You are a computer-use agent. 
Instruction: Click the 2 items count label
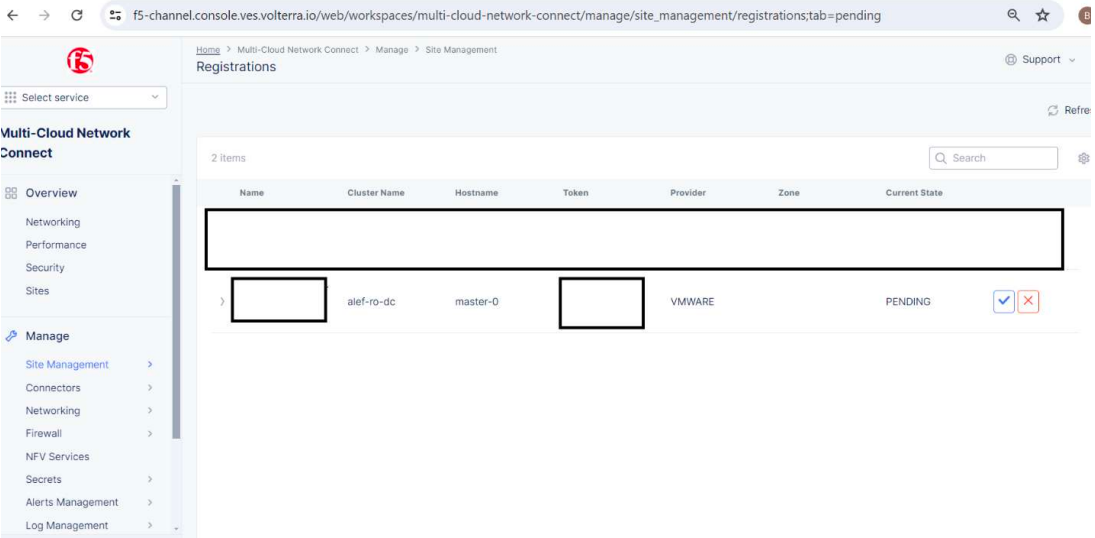228,159
